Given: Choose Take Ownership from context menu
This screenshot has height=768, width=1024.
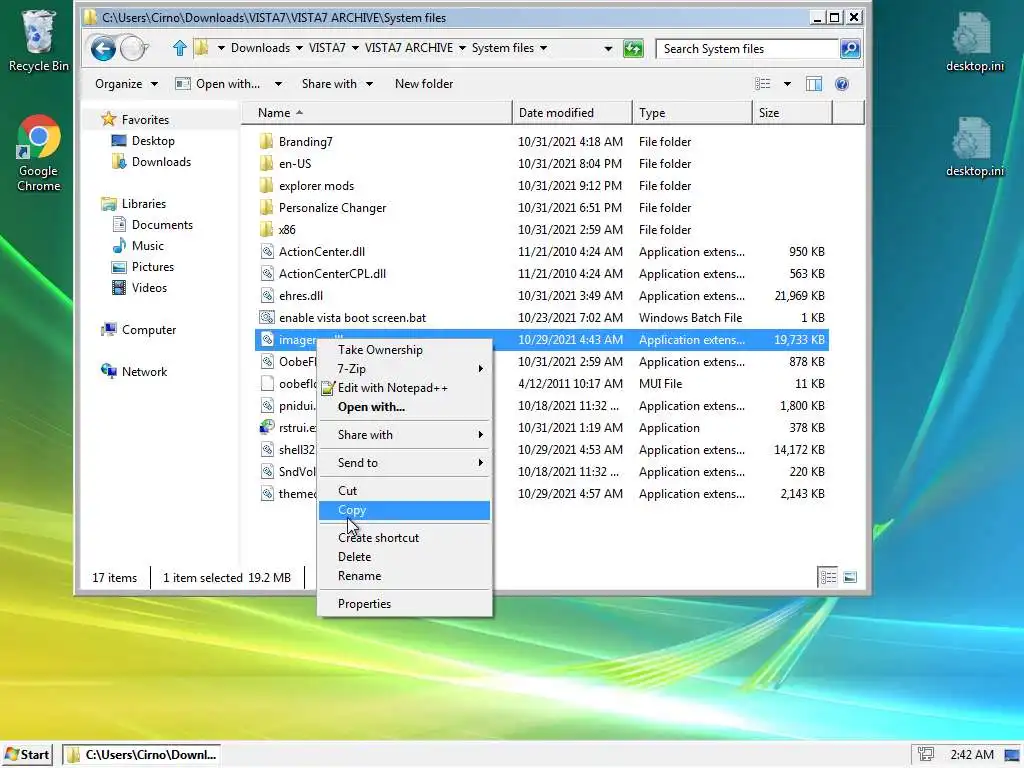Looking at the screenshot, I should point(405,350).
